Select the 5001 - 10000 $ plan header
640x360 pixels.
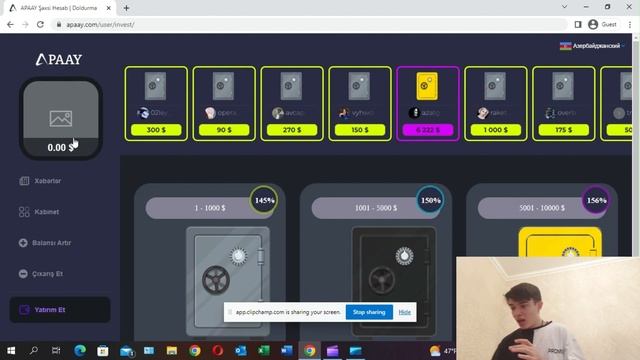(542, 208)
